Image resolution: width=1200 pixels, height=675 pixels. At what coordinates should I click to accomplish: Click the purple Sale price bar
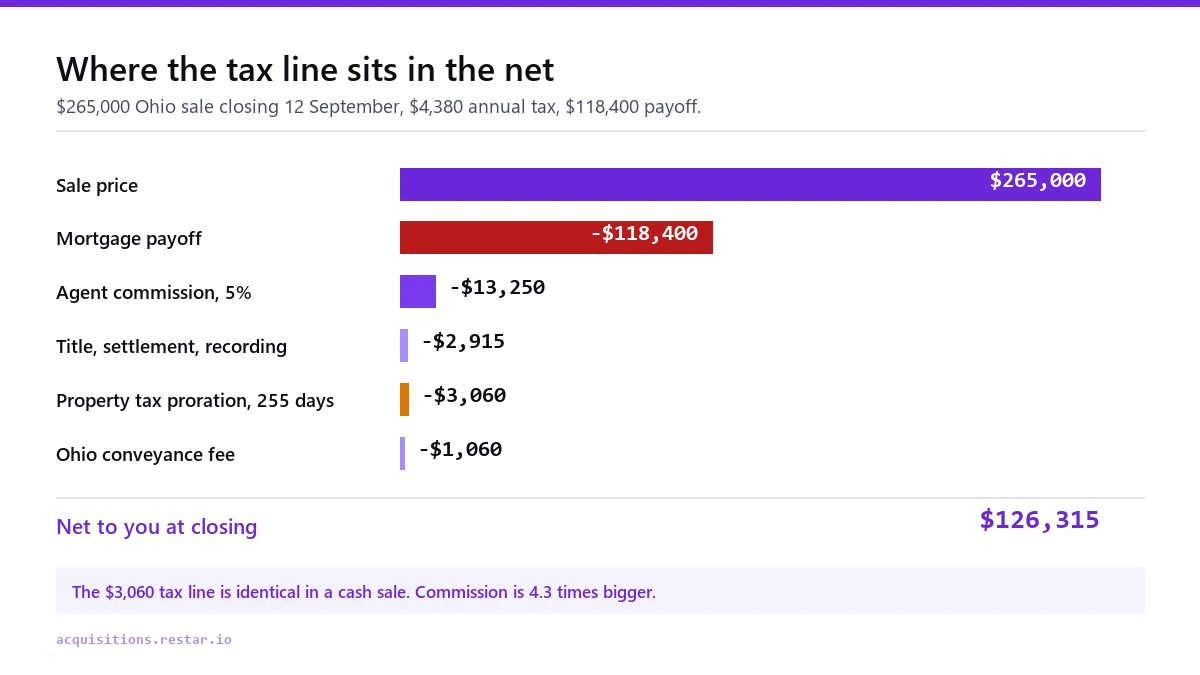pos(750,184)
